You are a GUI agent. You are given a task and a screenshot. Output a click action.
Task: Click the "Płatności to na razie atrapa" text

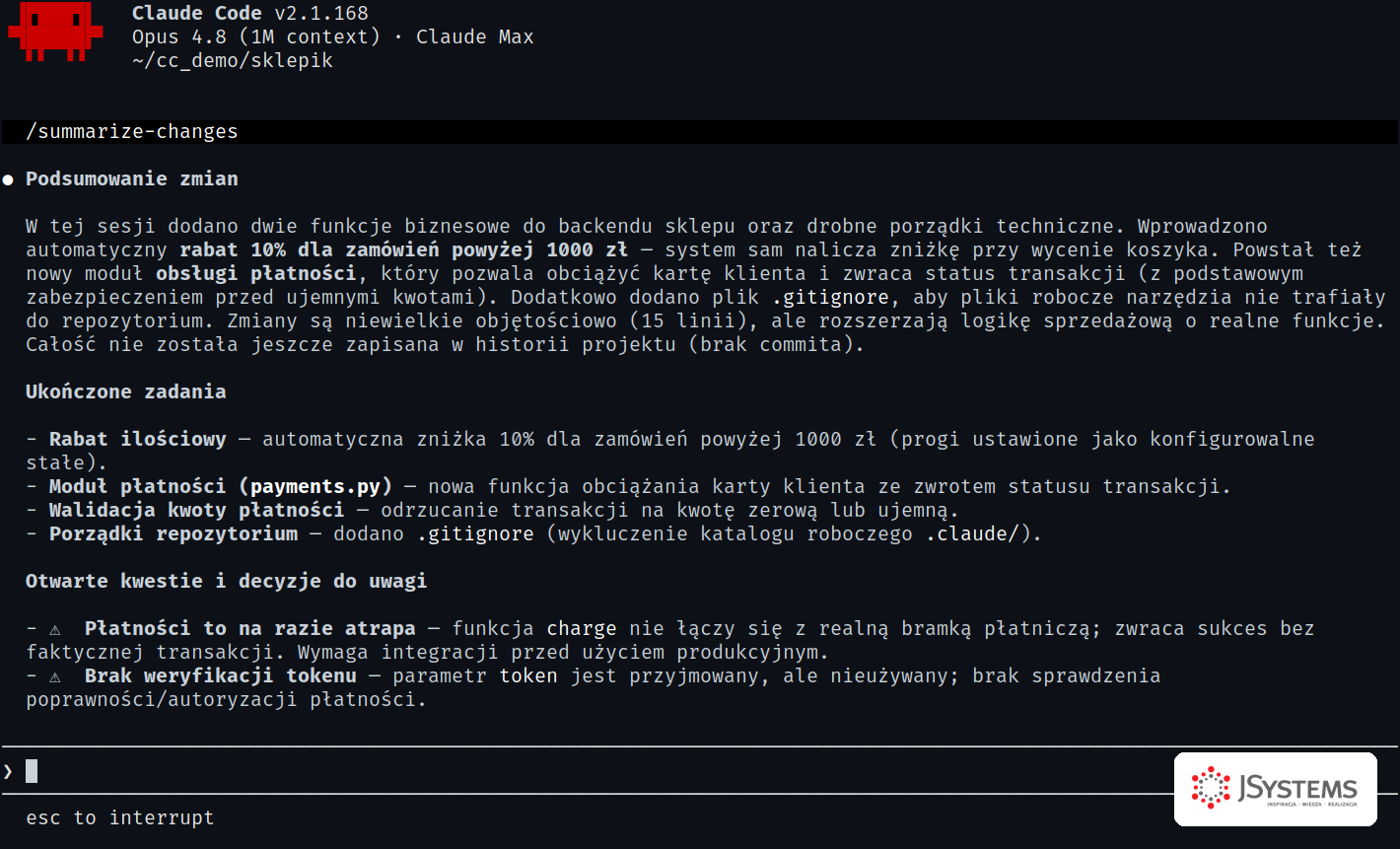click(250, 629)
